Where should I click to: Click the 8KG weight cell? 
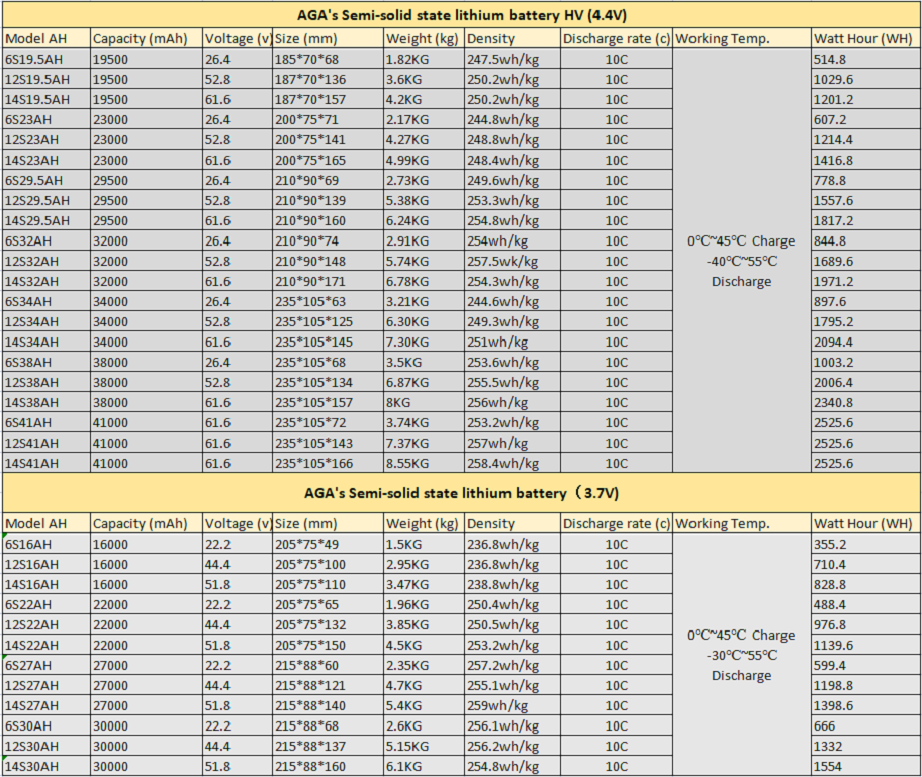click(424, 402)
